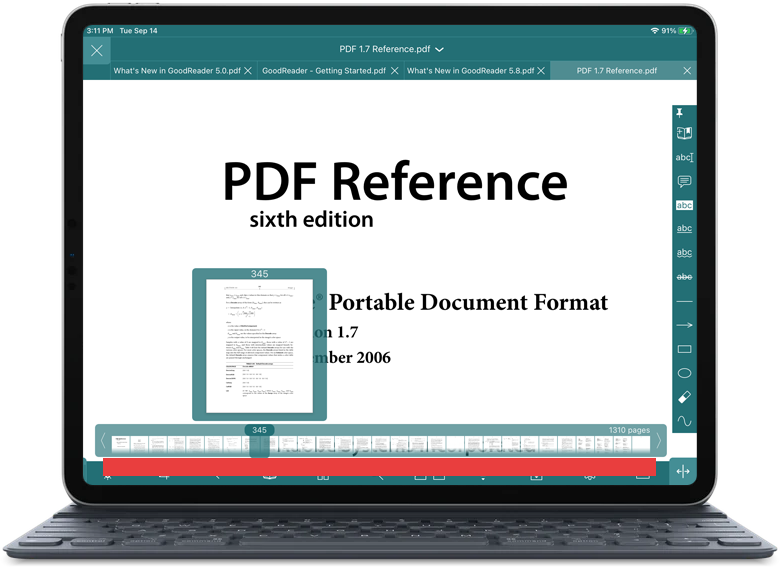The image size is (780, 567).
Task: Select the typewriter text tool
Action: [684, 157]
